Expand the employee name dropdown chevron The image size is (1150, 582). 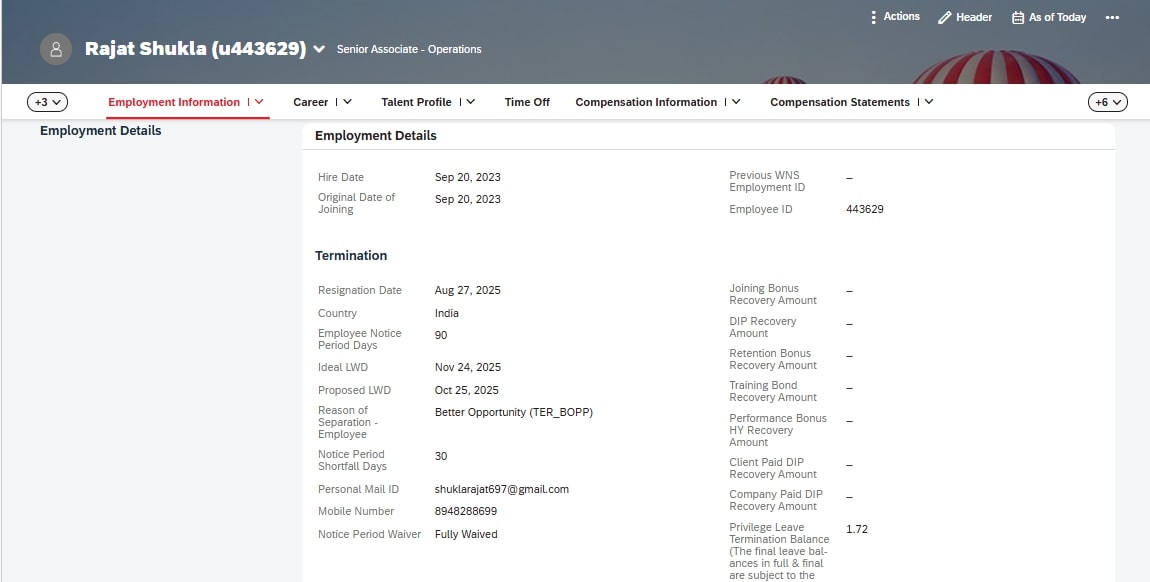[x=319, y=49]
